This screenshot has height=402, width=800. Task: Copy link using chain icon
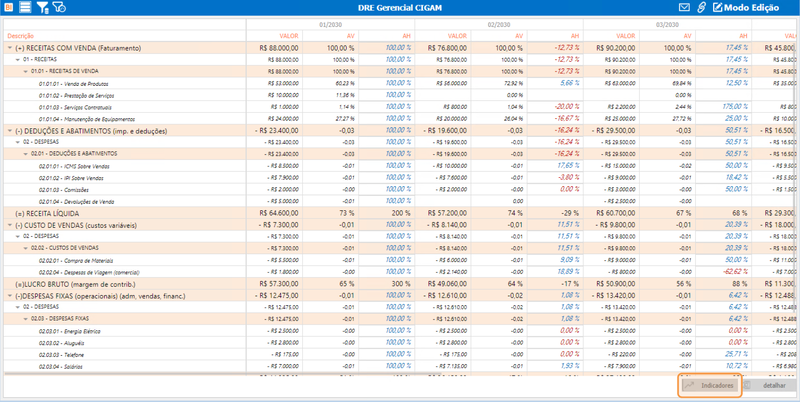(x=701, y=7)
